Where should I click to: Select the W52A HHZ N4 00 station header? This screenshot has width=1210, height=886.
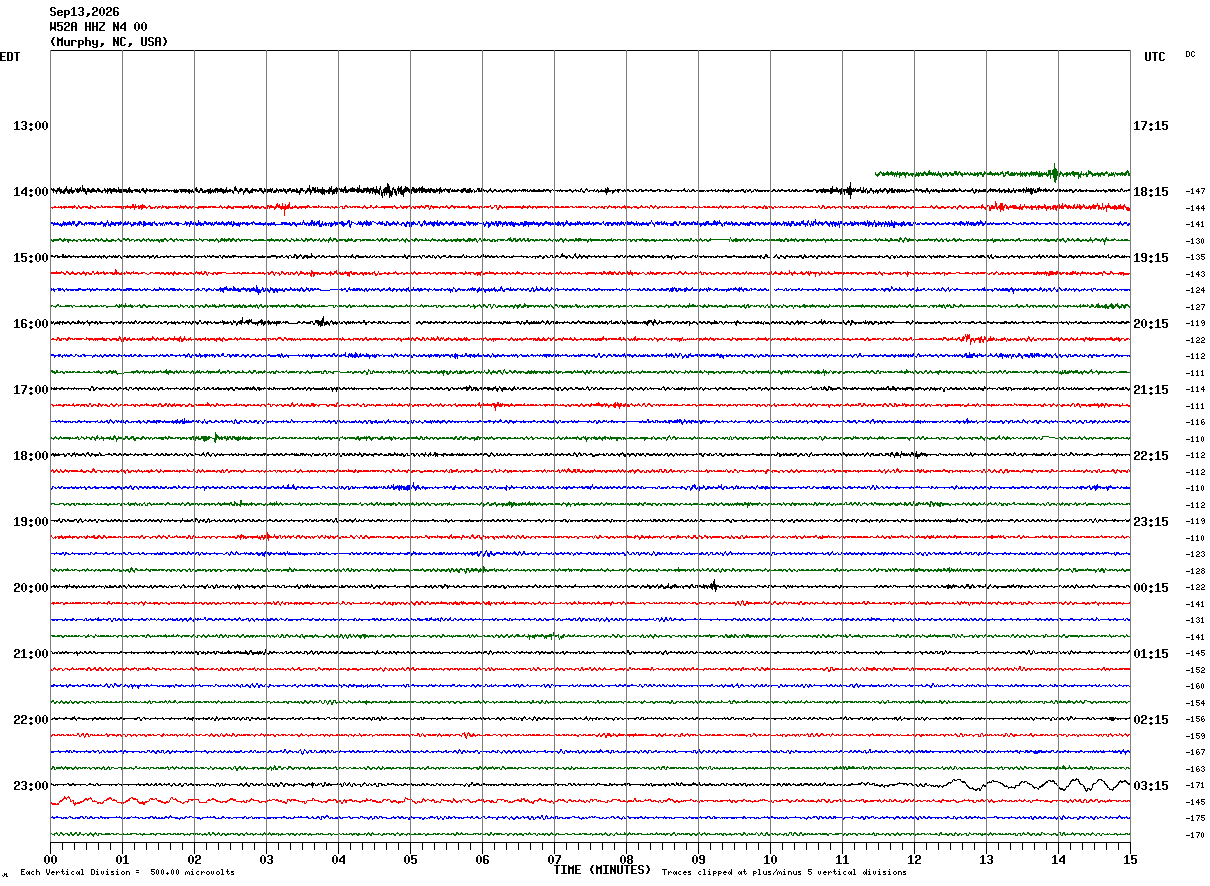click(98, 27)
